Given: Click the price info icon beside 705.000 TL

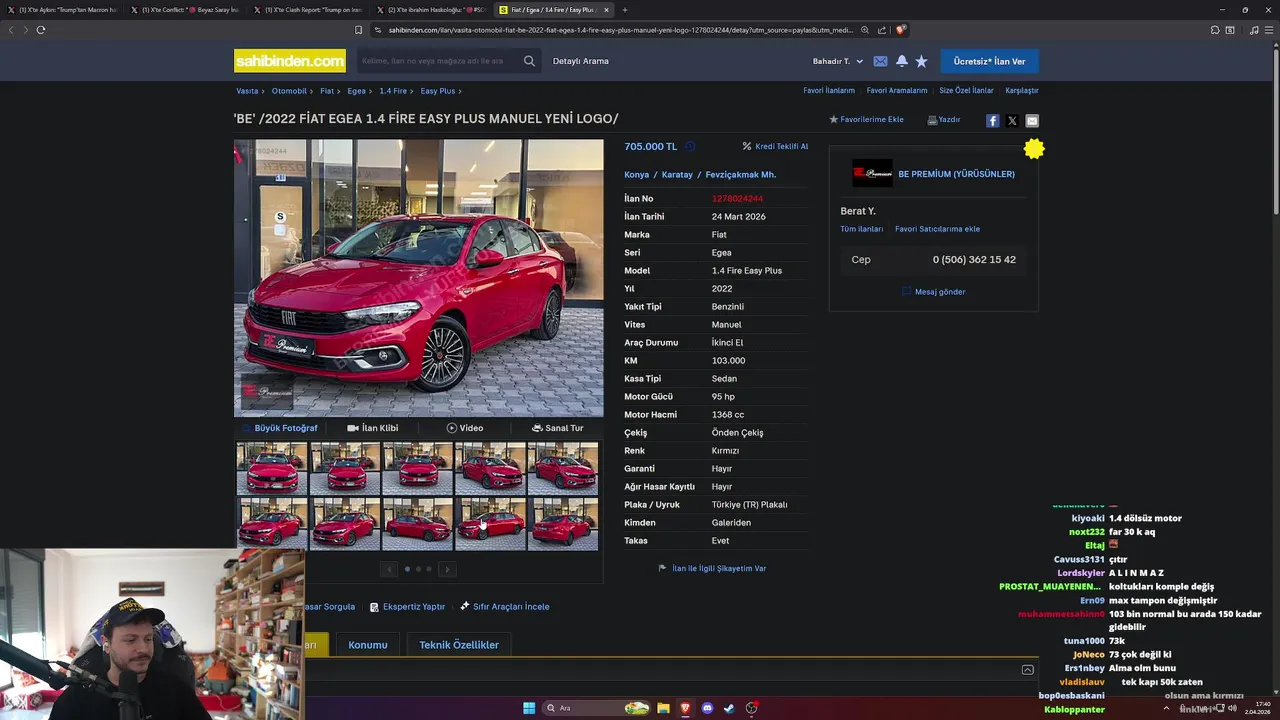Looking at the screenshot, I should [689, 146].
